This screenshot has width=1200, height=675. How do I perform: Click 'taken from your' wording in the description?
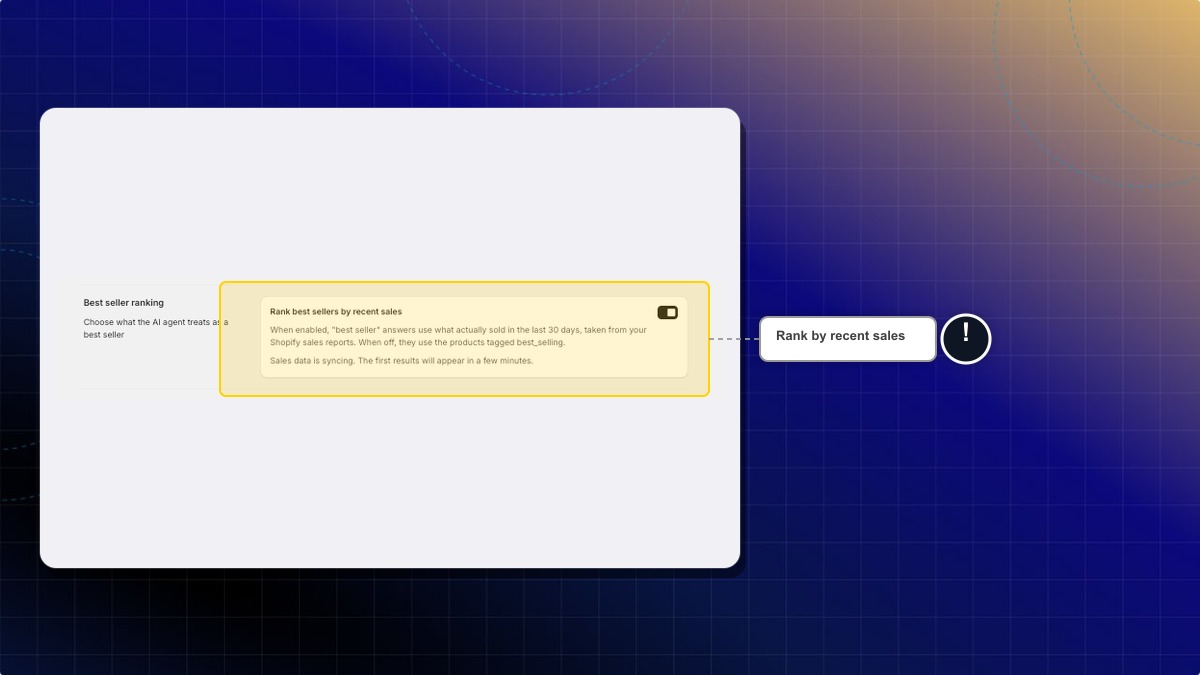point(616,330)
